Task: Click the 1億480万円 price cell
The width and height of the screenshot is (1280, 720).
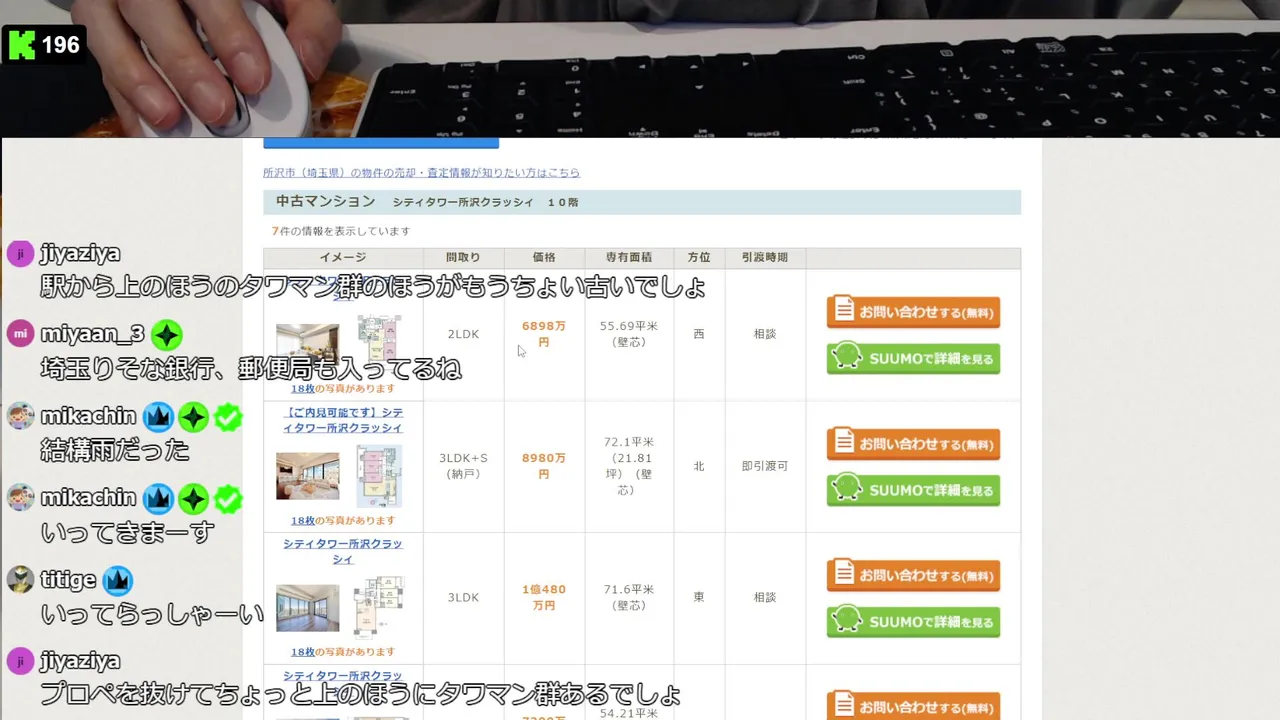Action: tap(544, 597)
